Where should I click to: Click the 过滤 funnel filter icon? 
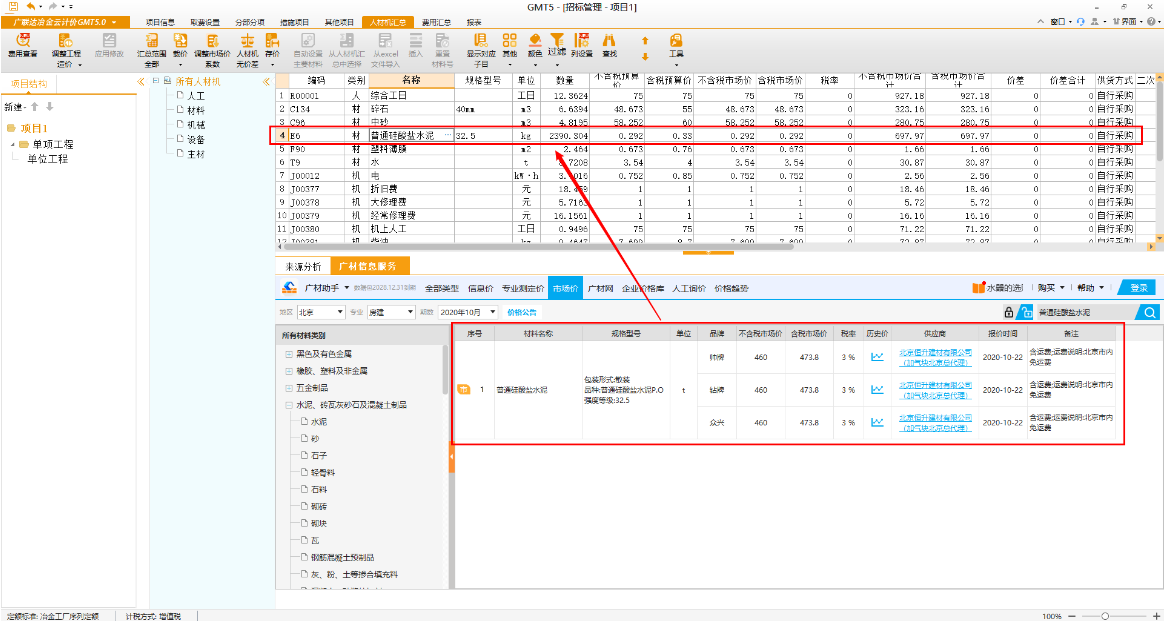coord(557,40)
